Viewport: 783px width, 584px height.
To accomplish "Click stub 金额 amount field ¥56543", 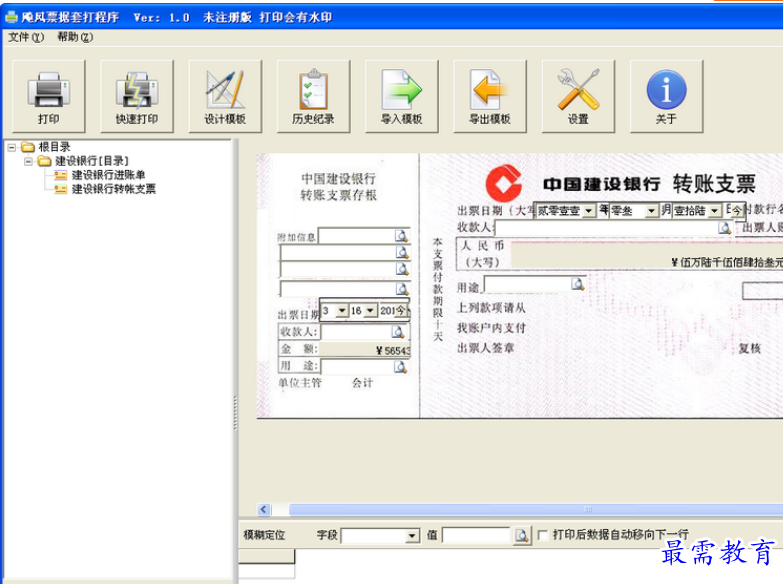I will click(x=364, y=350).
